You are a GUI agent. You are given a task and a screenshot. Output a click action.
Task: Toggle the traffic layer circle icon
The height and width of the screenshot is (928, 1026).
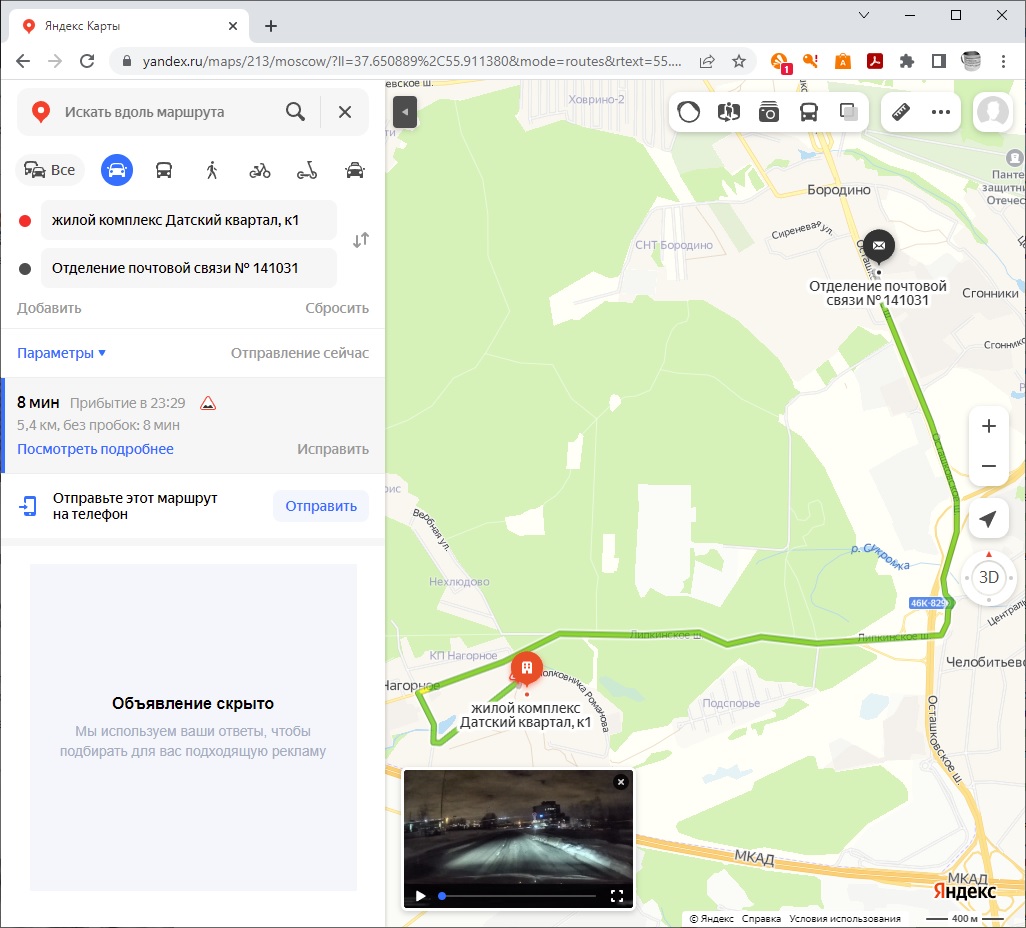pos(688,113)
